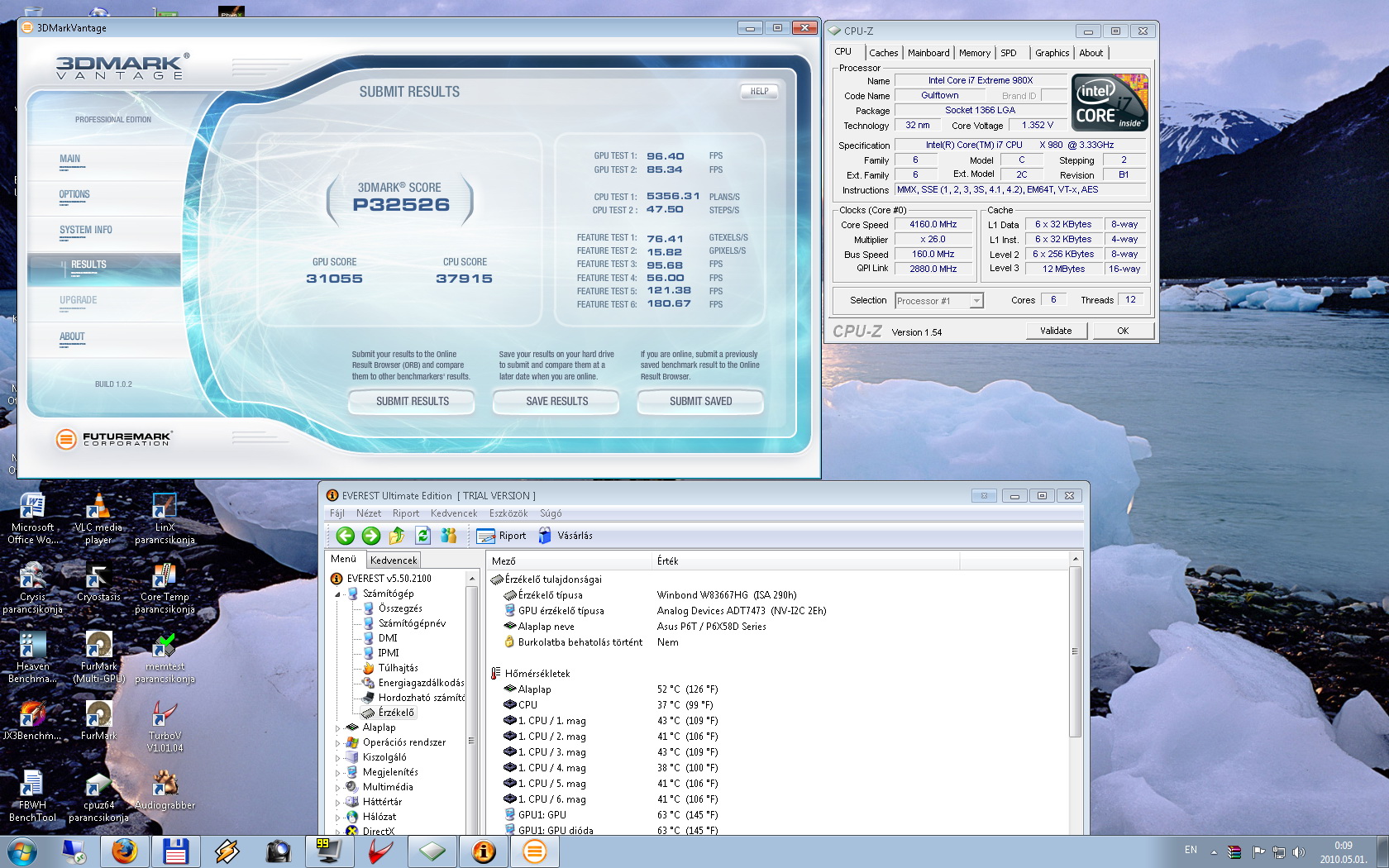Click the EN language indicator in tray

1191,850
